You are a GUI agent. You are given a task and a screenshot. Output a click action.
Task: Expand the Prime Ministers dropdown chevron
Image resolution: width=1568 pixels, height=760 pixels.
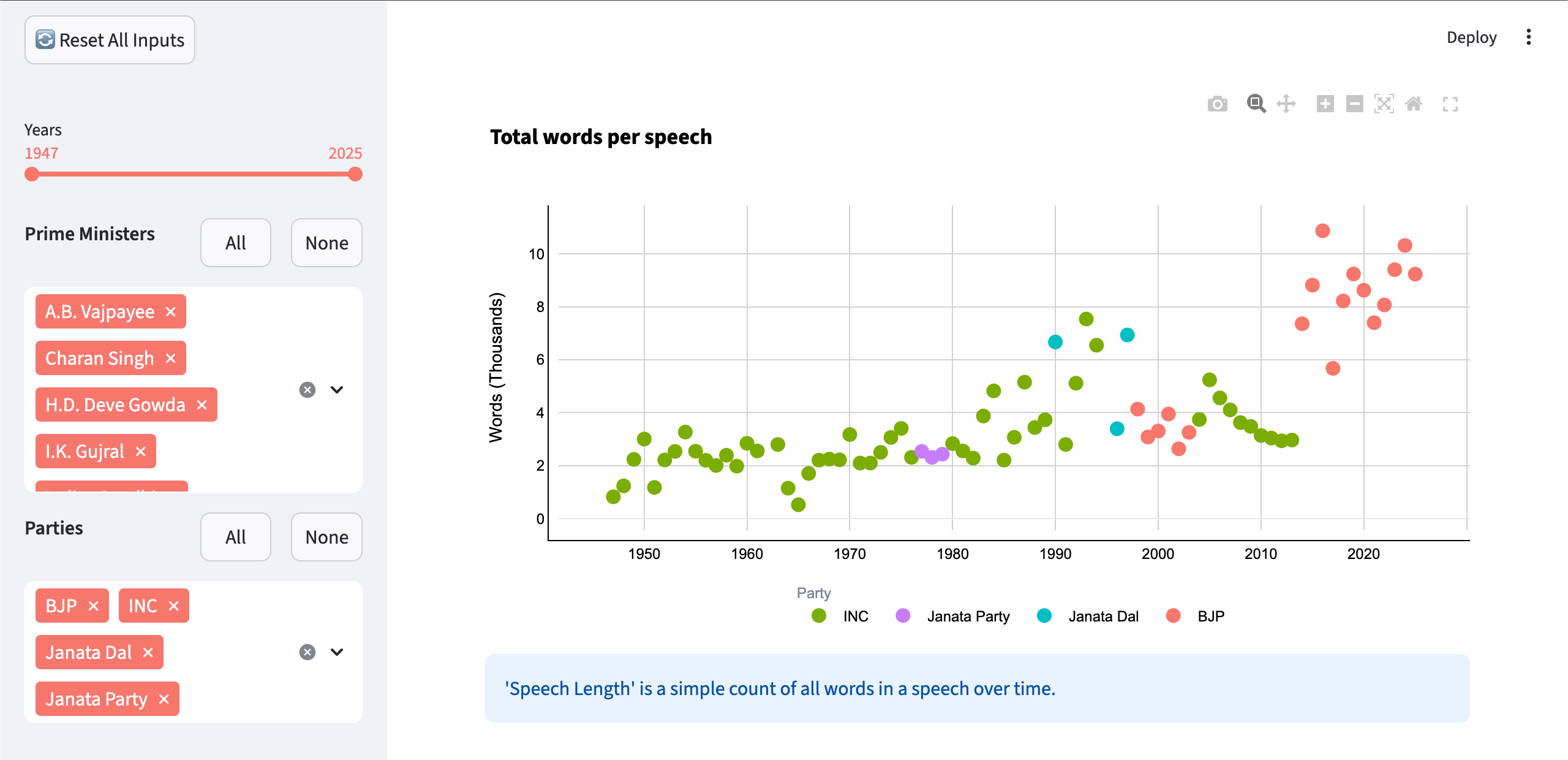337,390
